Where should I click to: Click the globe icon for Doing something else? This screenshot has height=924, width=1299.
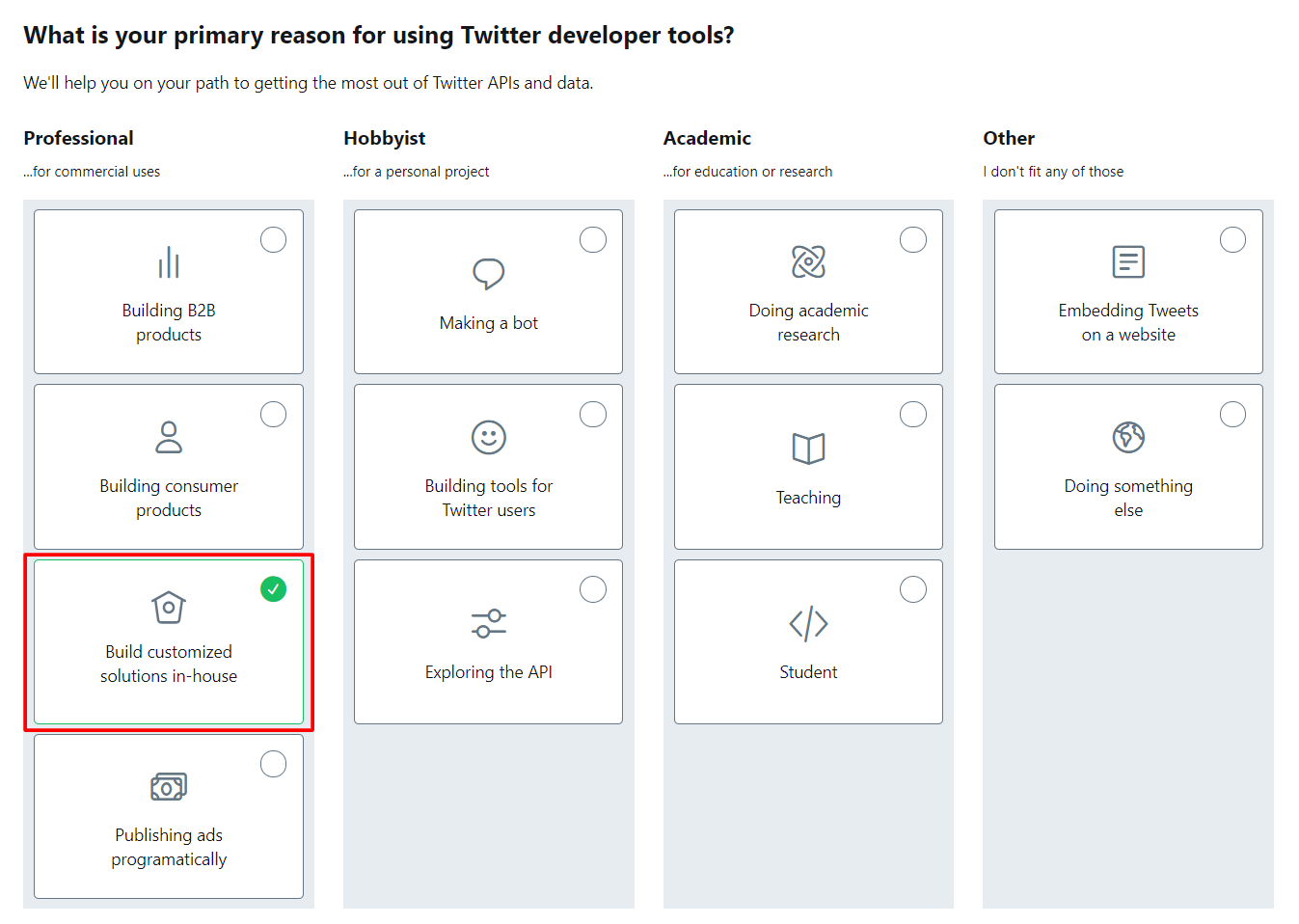click(x=1128, y=437)
